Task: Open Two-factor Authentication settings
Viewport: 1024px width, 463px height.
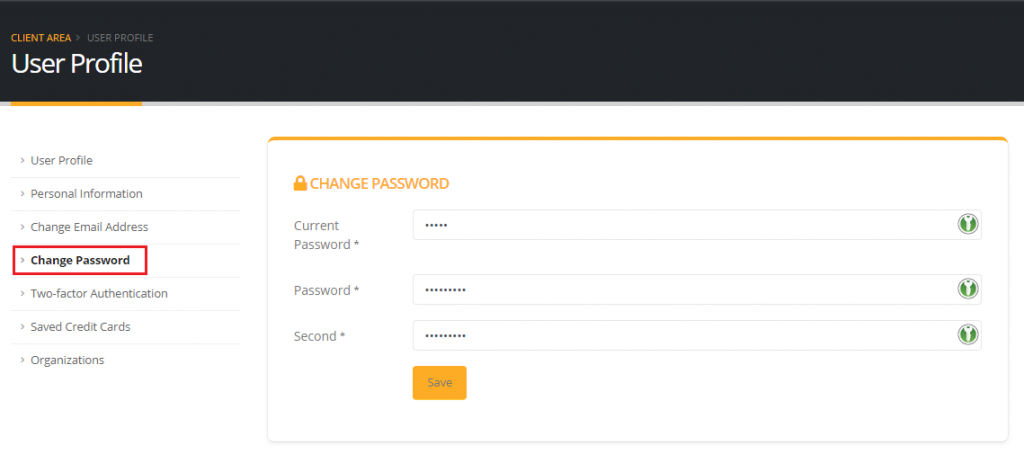Action: (99, 293)
